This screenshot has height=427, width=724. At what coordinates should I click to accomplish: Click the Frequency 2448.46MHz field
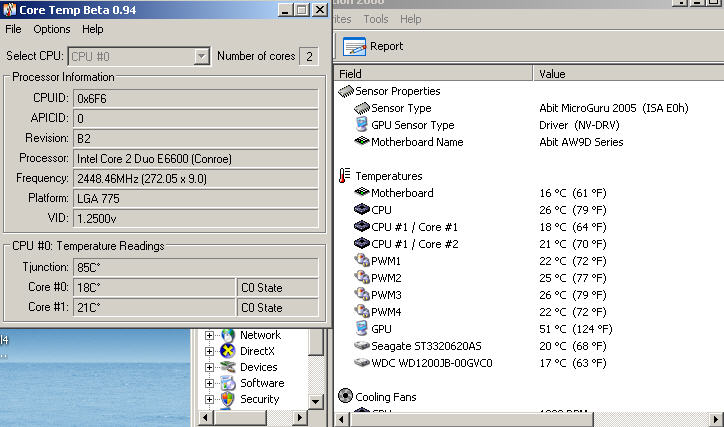coord(196,178)
